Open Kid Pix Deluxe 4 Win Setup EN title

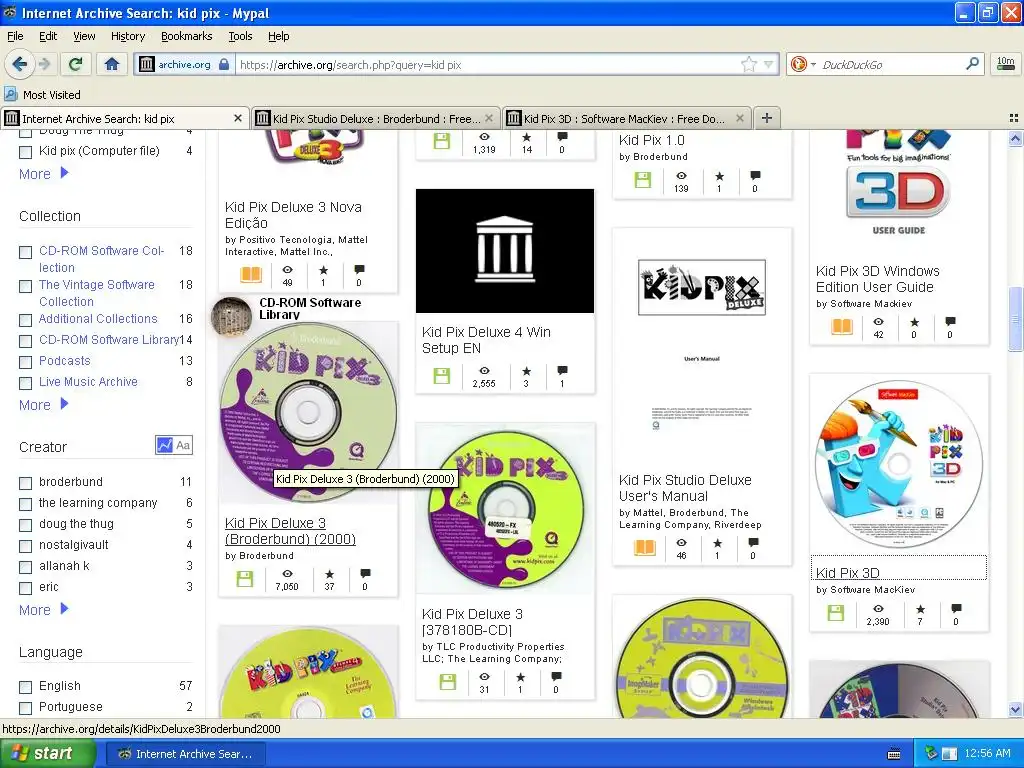(486, 340)
